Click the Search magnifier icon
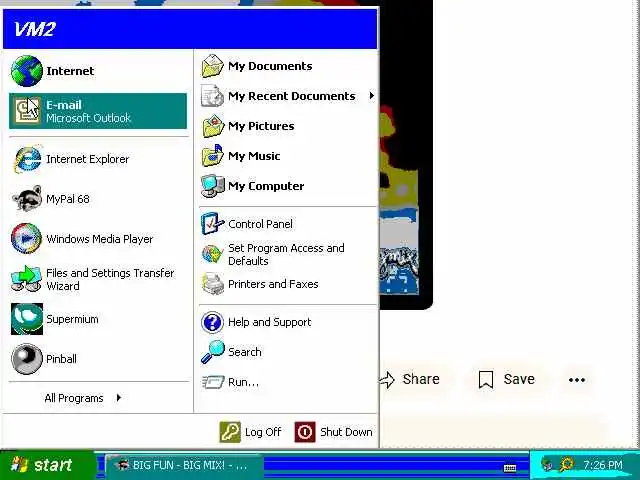This screenshot has height=480, width=640. [x=213, y=352]
